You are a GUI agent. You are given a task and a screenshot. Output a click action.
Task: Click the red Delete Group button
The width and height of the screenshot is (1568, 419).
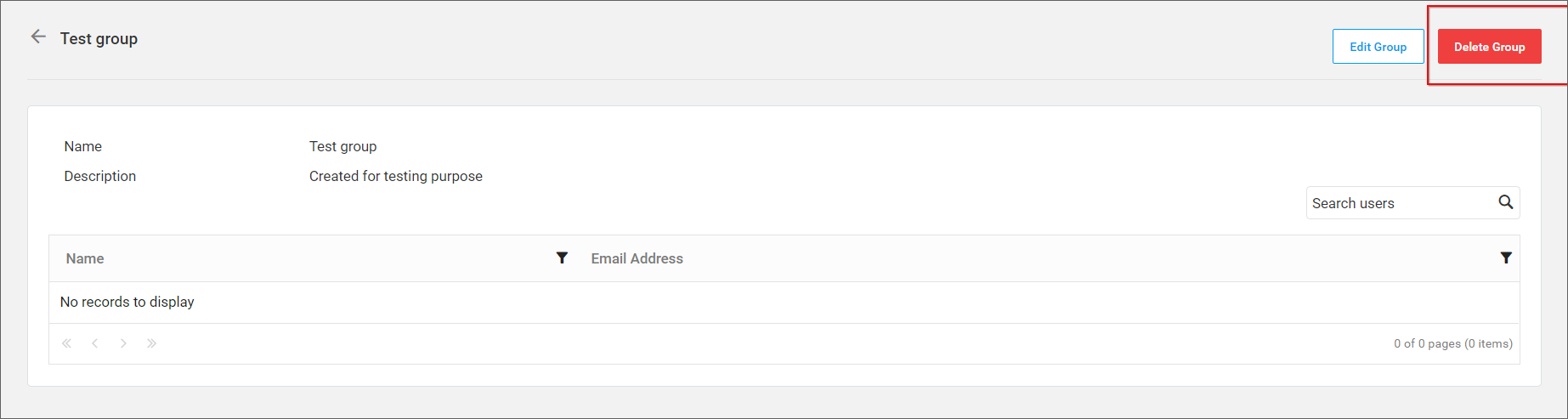[1489, 47]
